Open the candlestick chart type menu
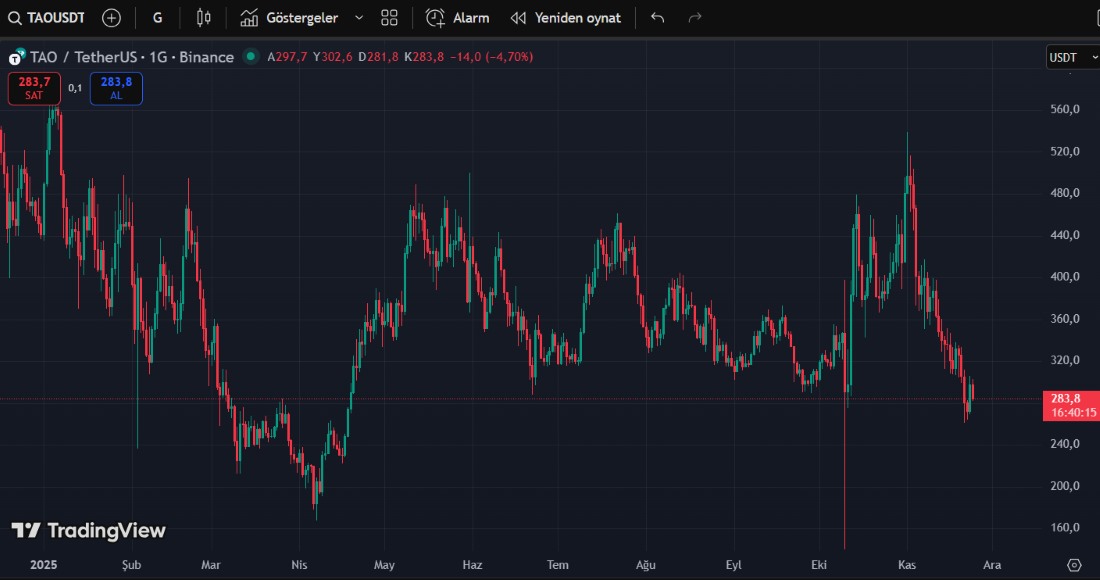Image resolution: width=1100 pixels, height=580 pixels. tap(204, 18)
